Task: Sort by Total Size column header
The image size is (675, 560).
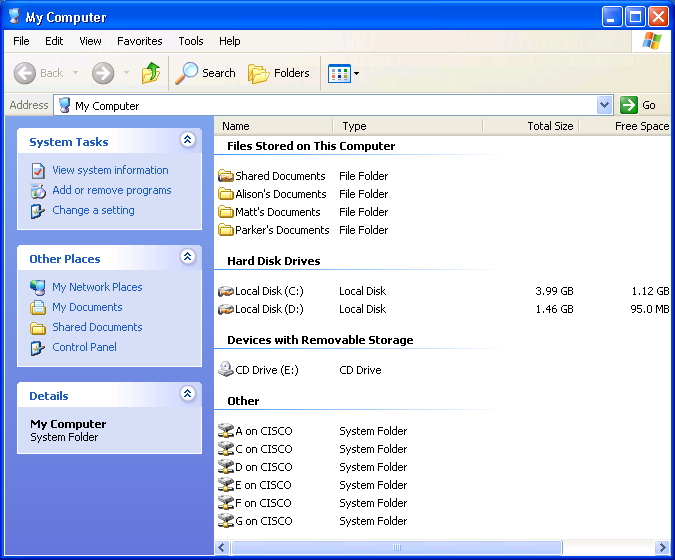Action: click(530, 126)
